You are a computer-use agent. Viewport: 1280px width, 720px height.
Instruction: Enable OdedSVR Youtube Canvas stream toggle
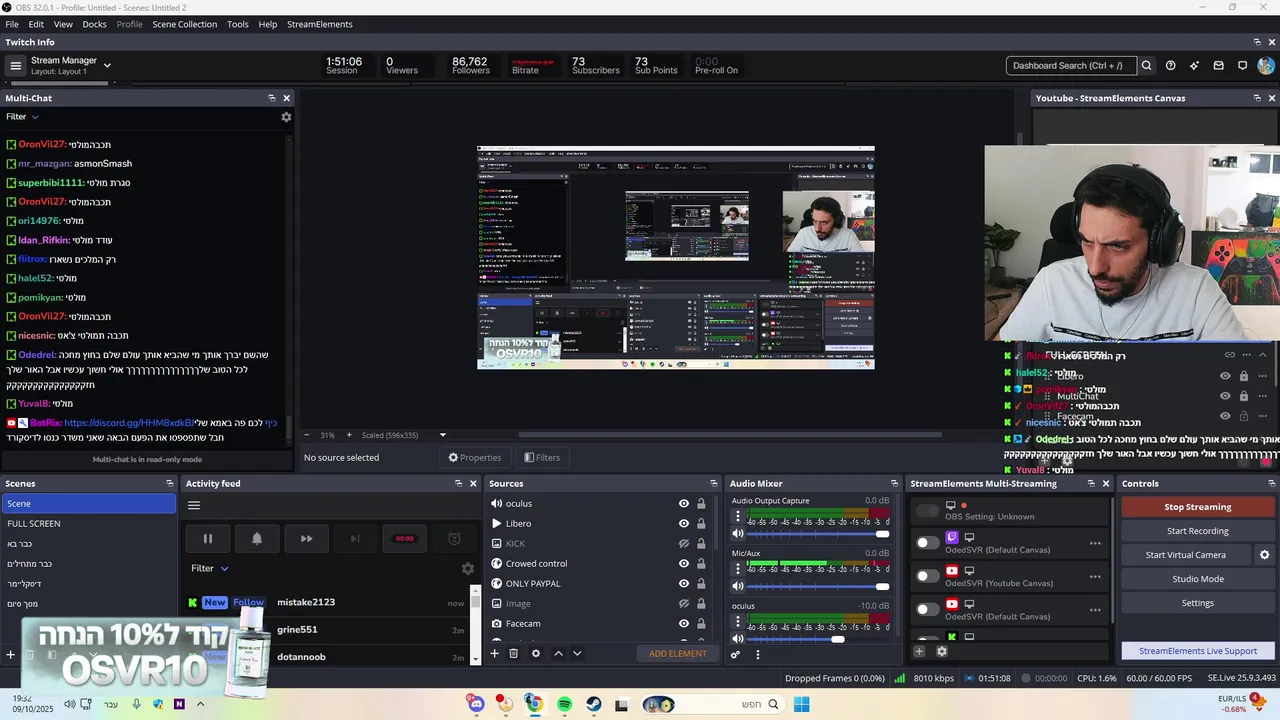pyautogui.click(x=927, y=576)
